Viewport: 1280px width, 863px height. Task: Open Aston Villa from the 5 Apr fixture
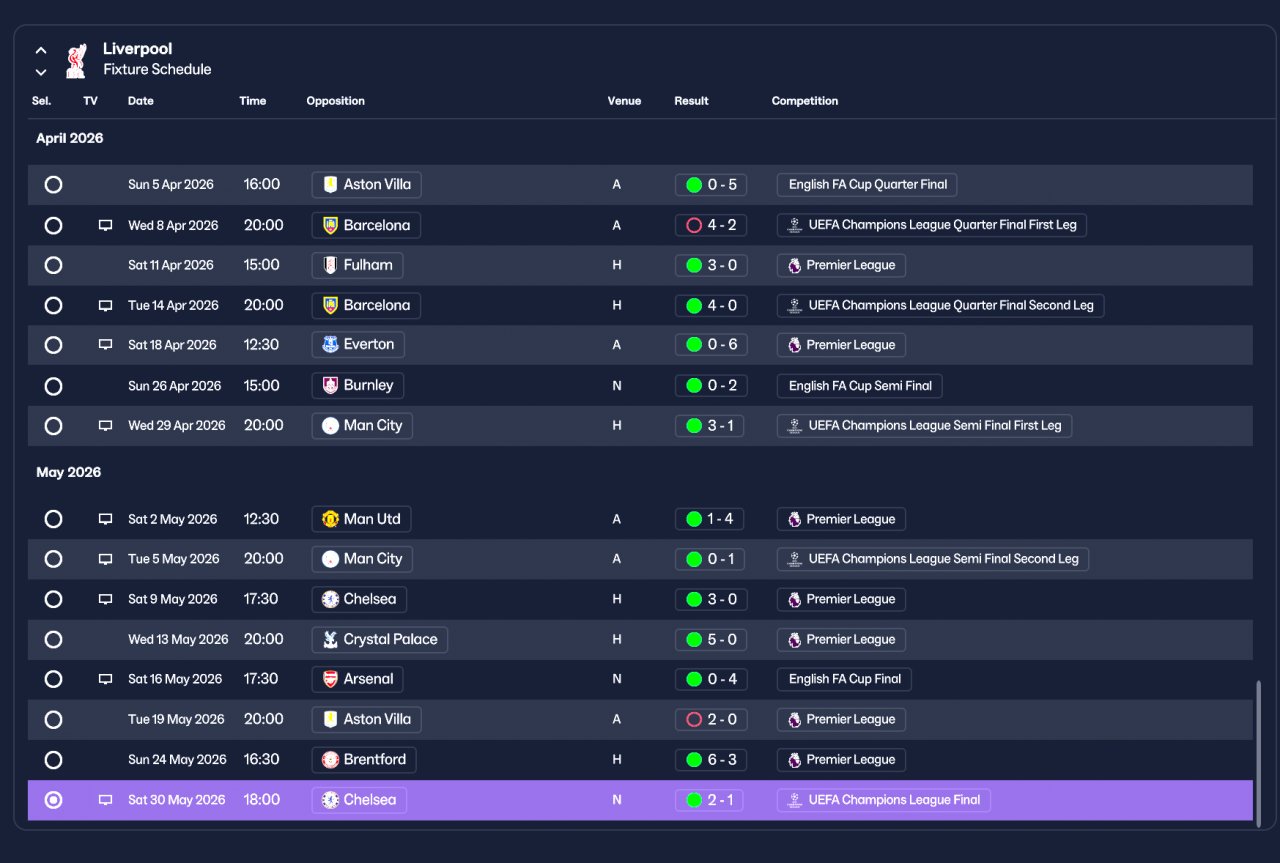pyautogui.click(x=366, y=185)
